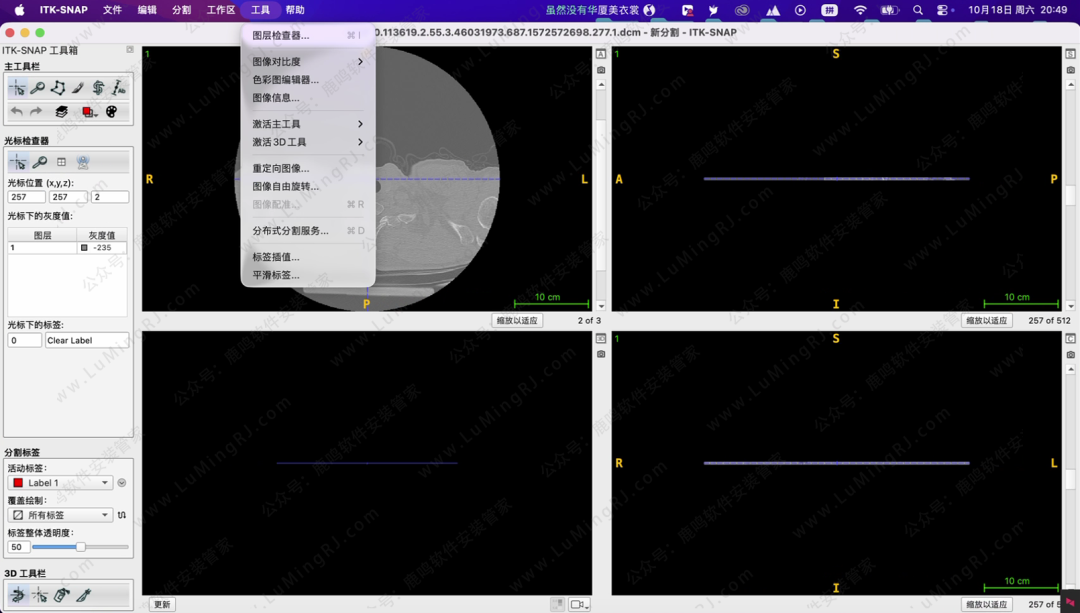Select the Zoom/Pan tool in main toolbar

tap(37, 88)
